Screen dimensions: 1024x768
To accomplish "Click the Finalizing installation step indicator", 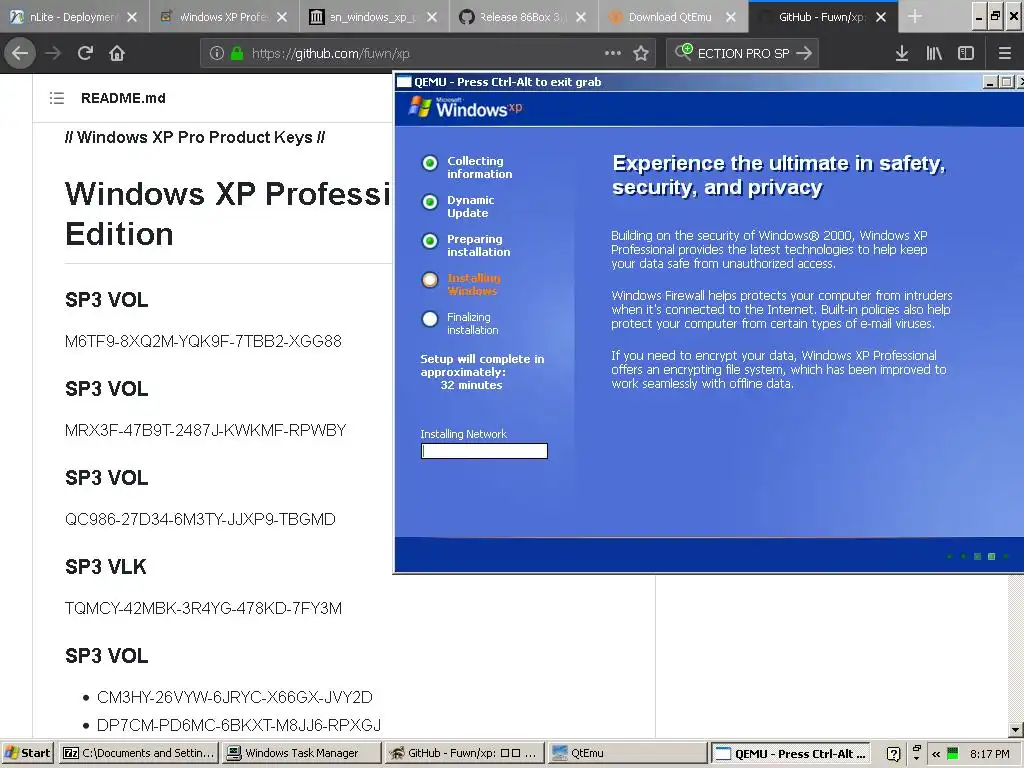I will [x=430, y=319].
